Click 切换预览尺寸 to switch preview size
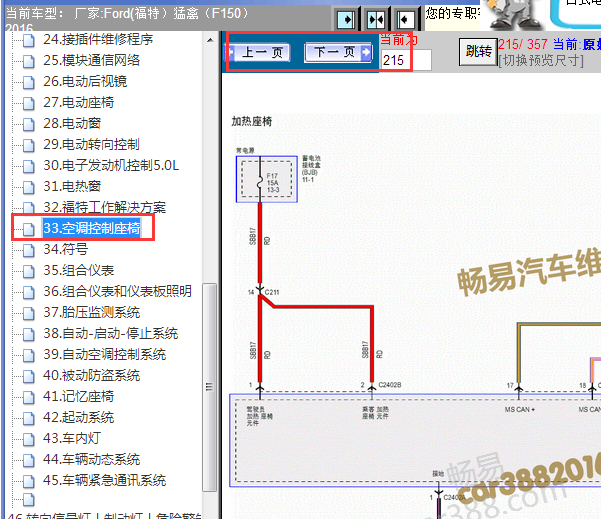The width and height of the screenshot is (601, 519). (x=541, y=60)
